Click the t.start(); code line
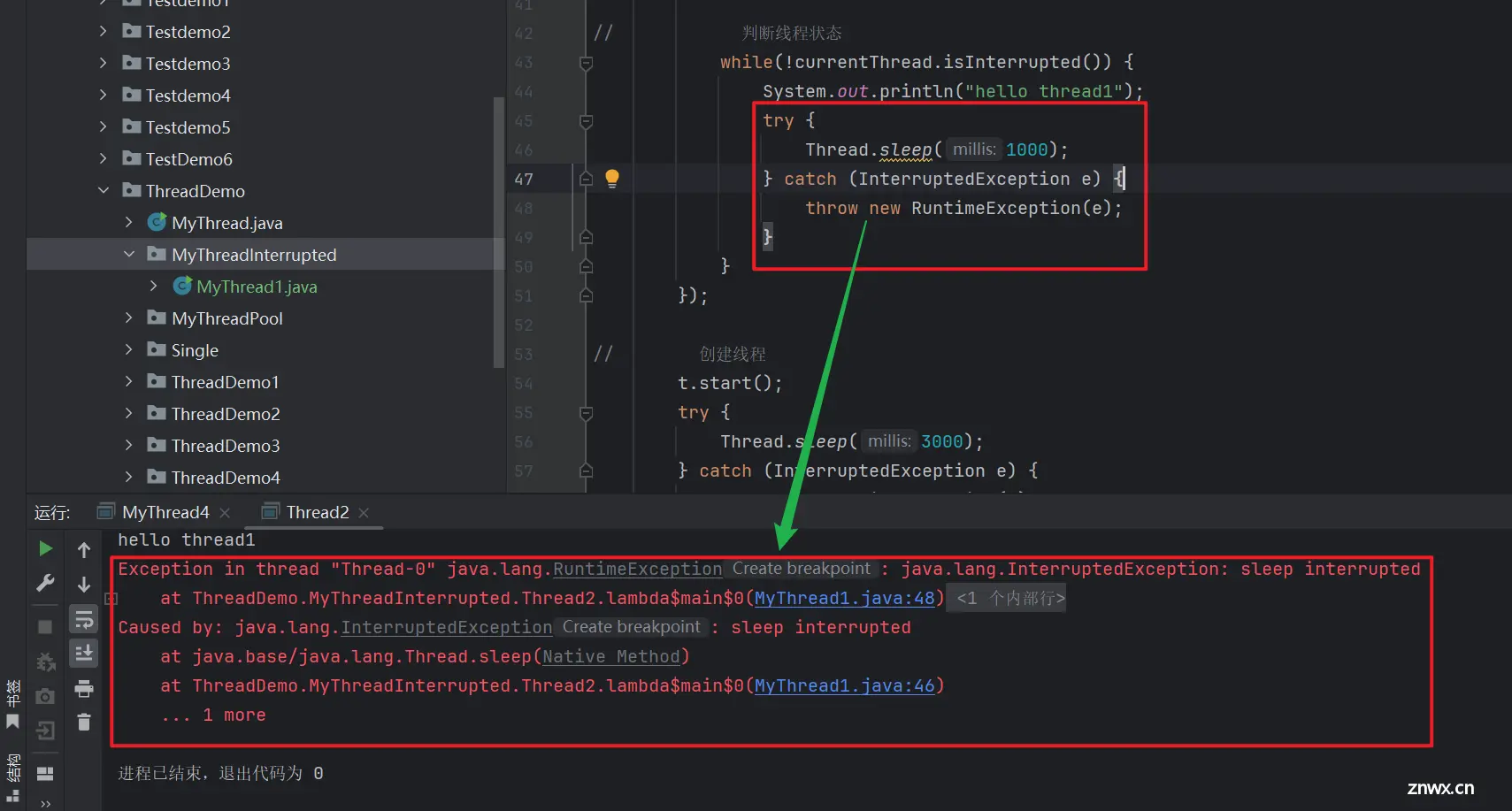1512x811 pixels. click(x=730, y=383)
